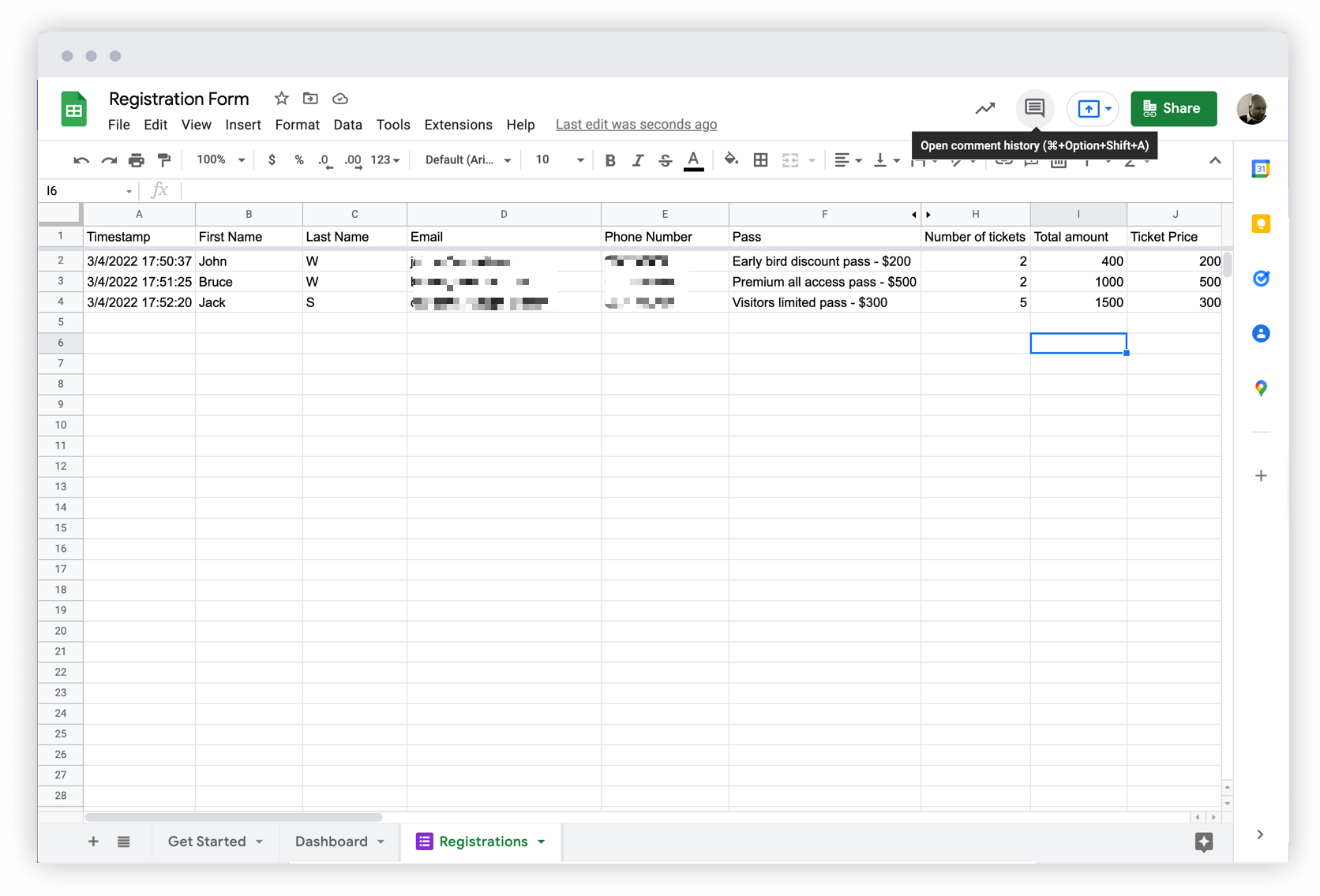
Task: Click the Share button
Action: 1174,108
